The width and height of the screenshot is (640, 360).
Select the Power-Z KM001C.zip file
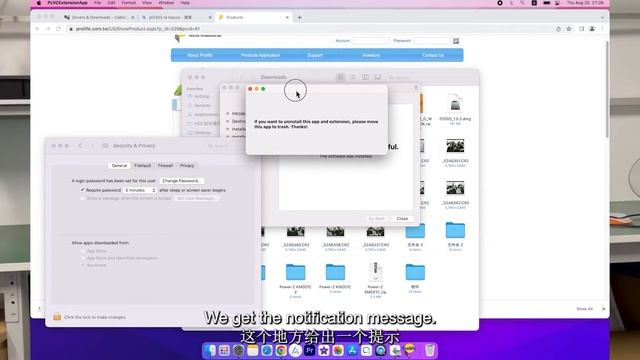coord(375,279)
